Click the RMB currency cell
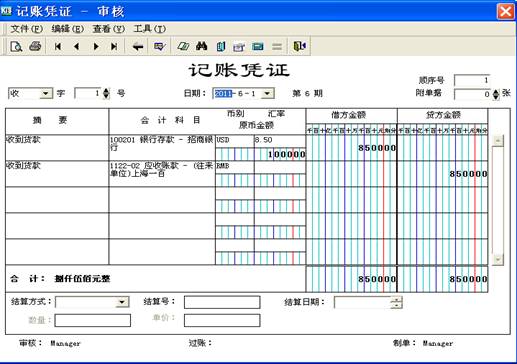This screenshot has width=517, height=364. pyautogui.click(x=235, y=167)
